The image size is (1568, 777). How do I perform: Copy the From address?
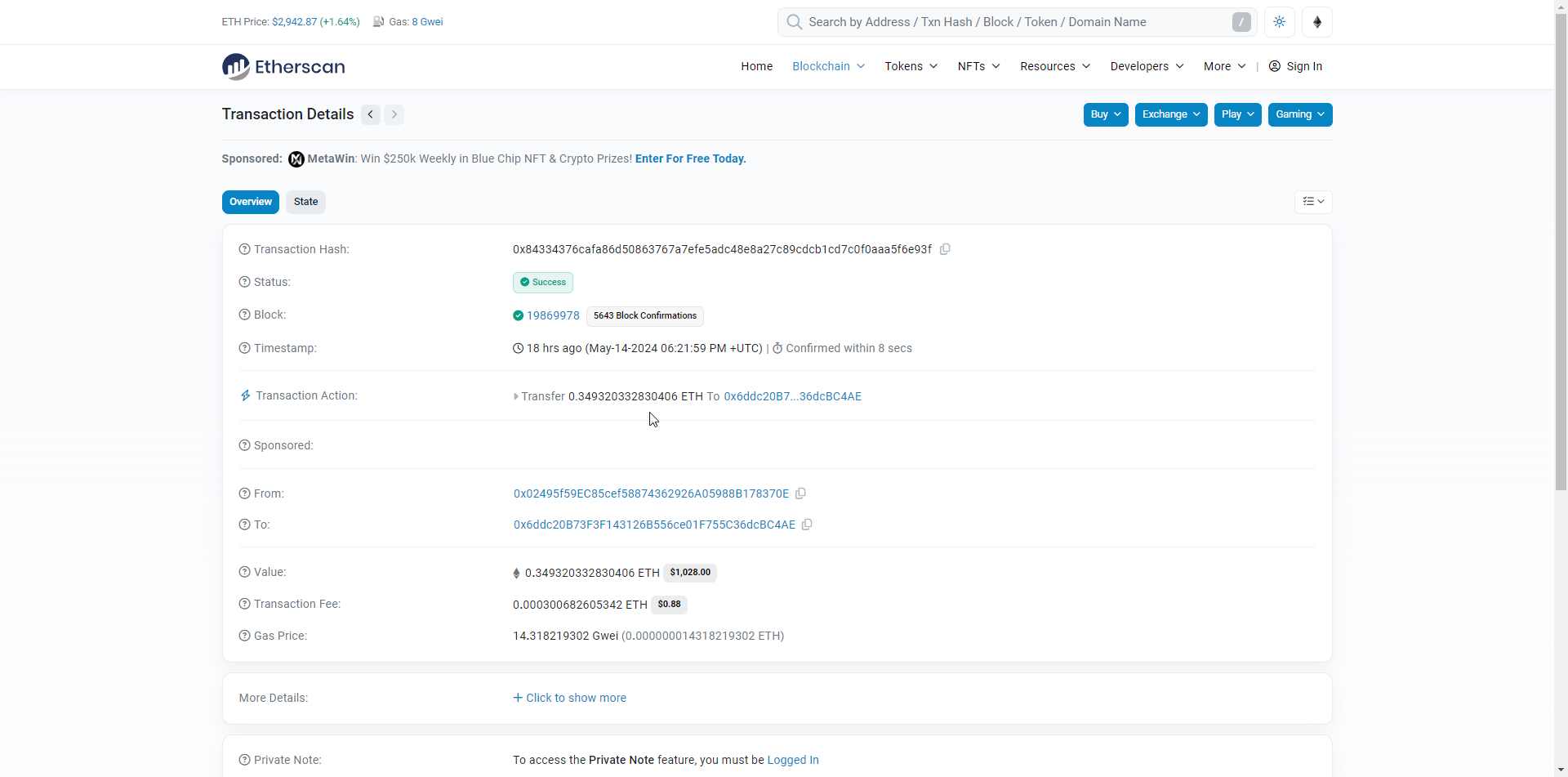point(800,493)
